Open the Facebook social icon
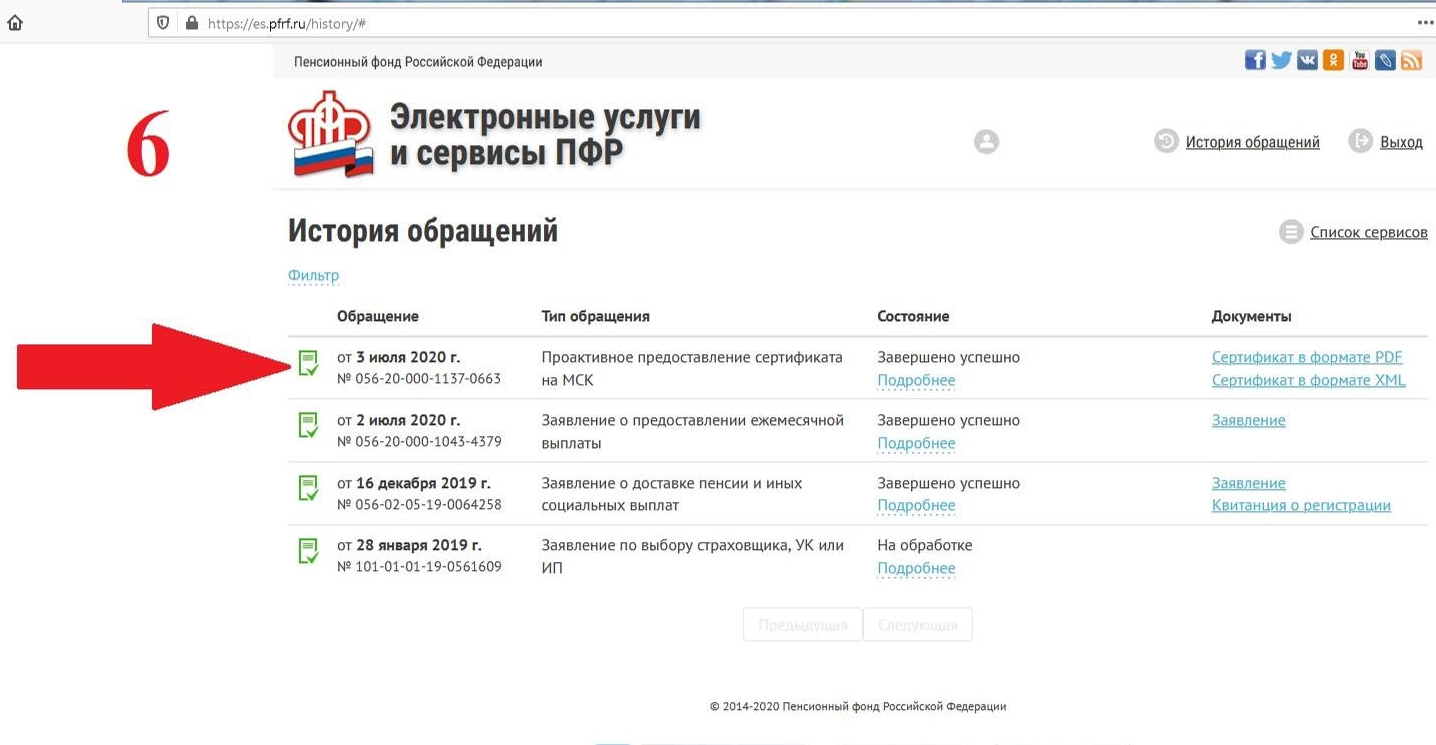Viewport: 1436px width, 745px height. coord(1255,60)
